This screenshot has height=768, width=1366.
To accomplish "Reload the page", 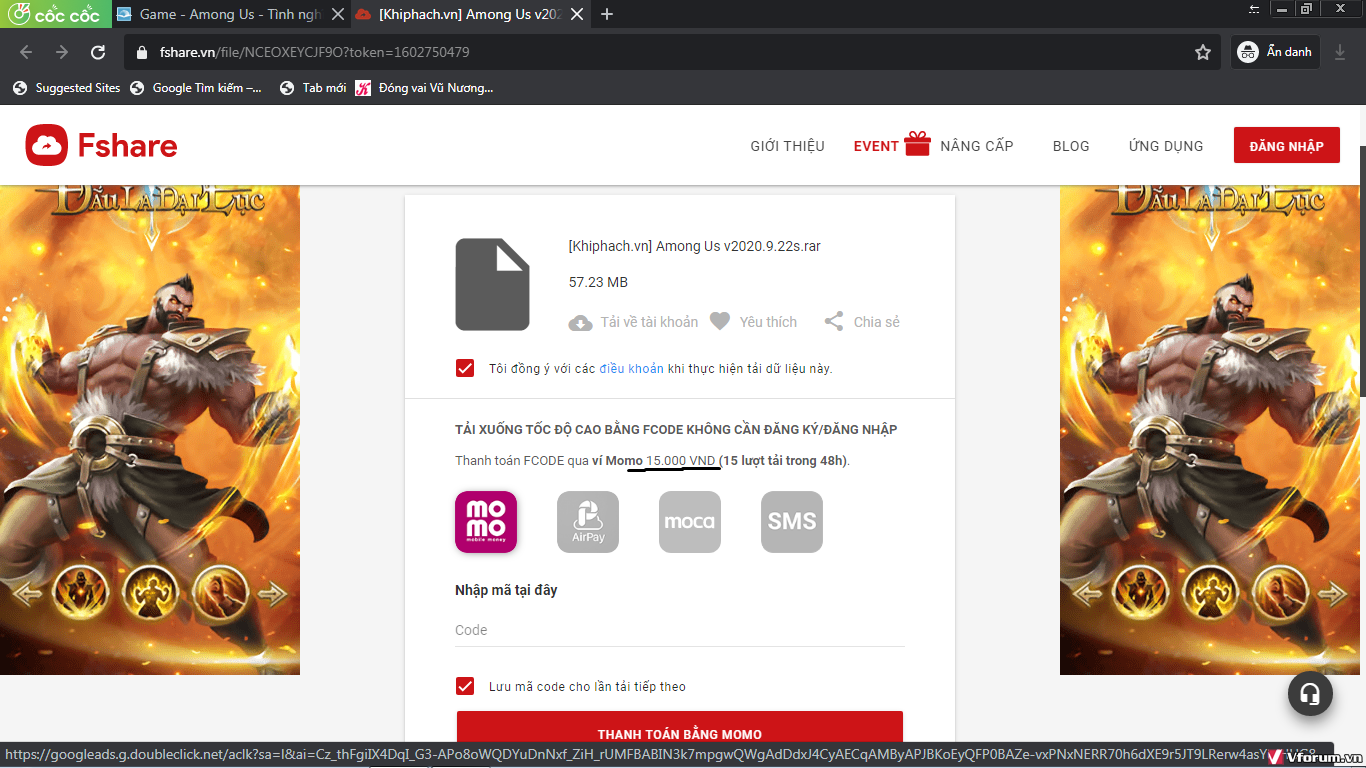I will coord(98,52).
